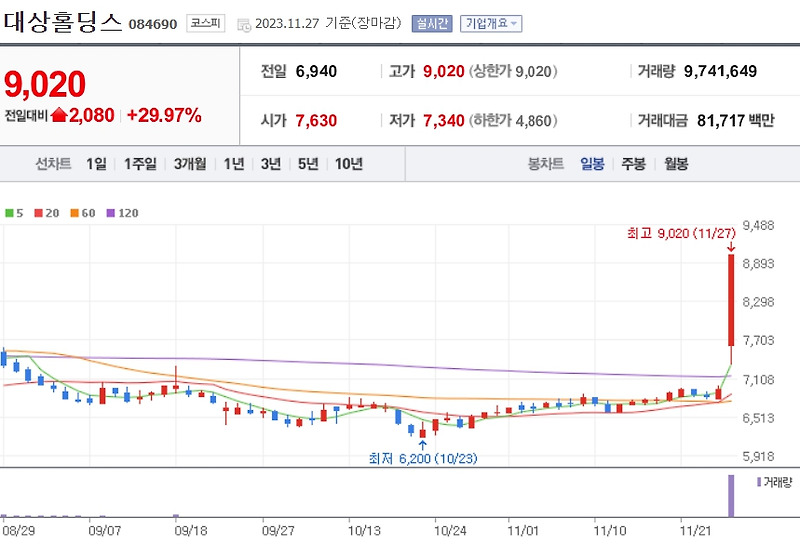Click the red 20-day moving average swatch
Screen dimensions: 800x556
point(38,213)
